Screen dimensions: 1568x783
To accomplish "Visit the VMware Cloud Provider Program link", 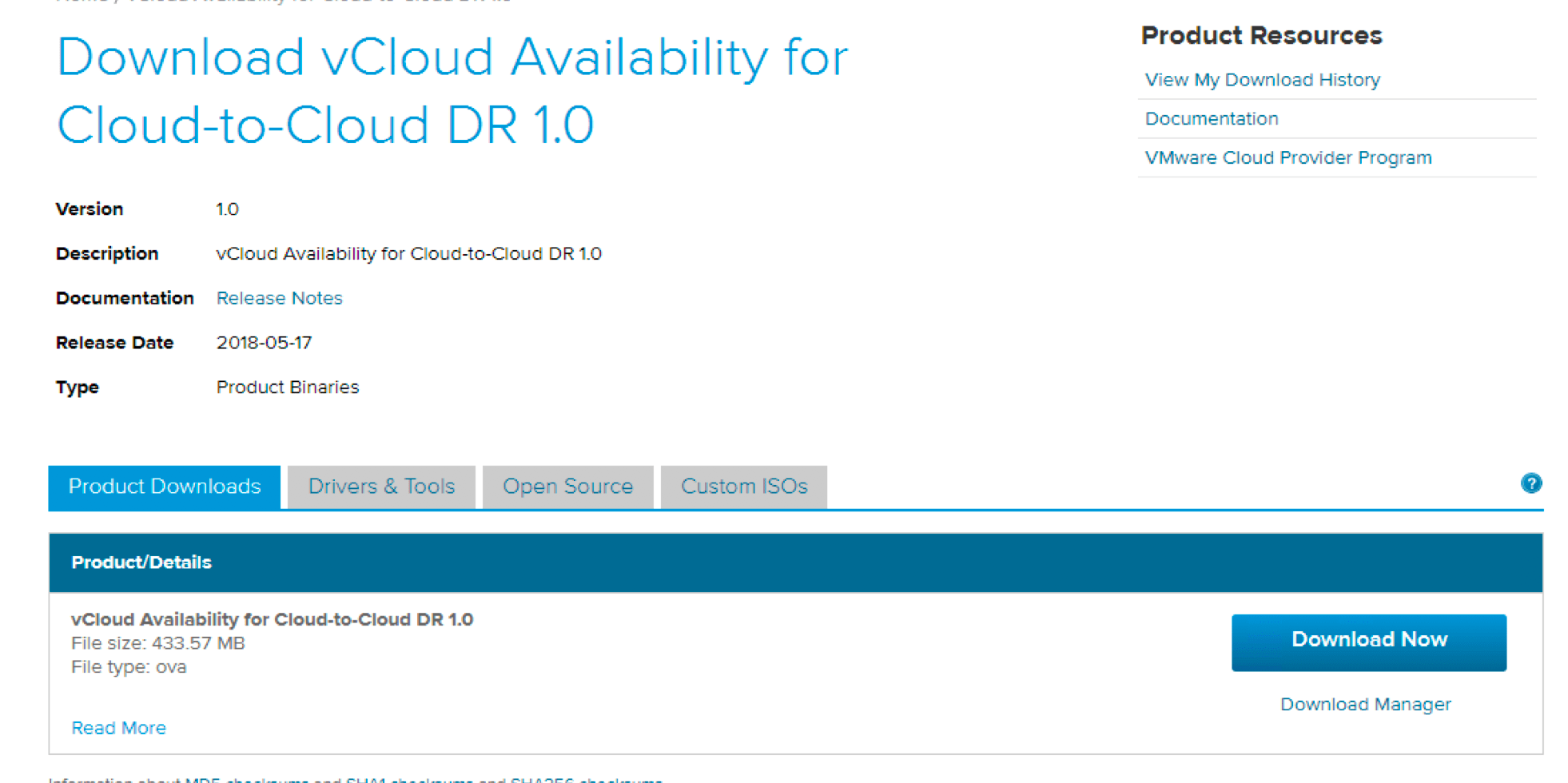I will (1287, 157).
